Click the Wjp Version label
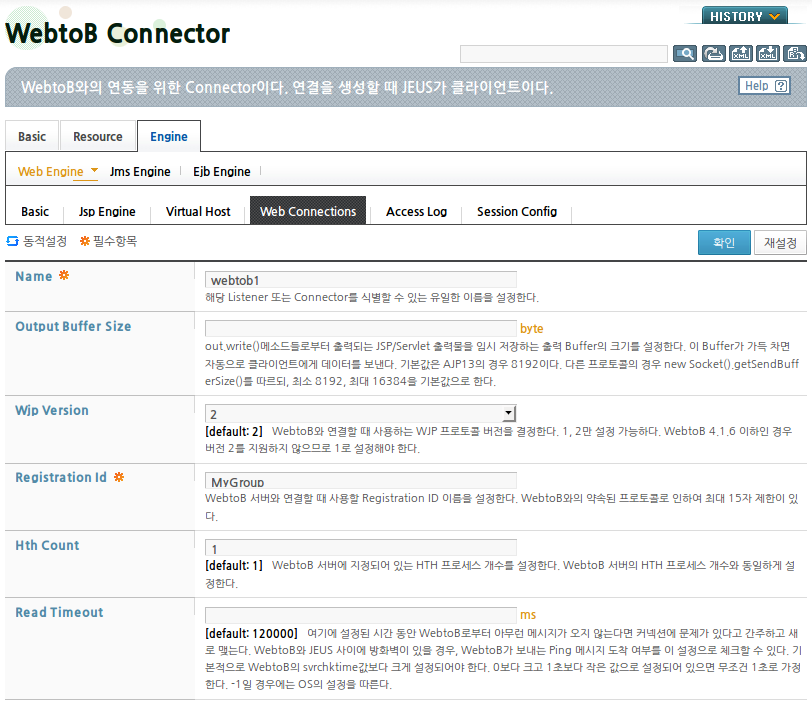The height and width of the screenshot is (706, 812). 52,410
